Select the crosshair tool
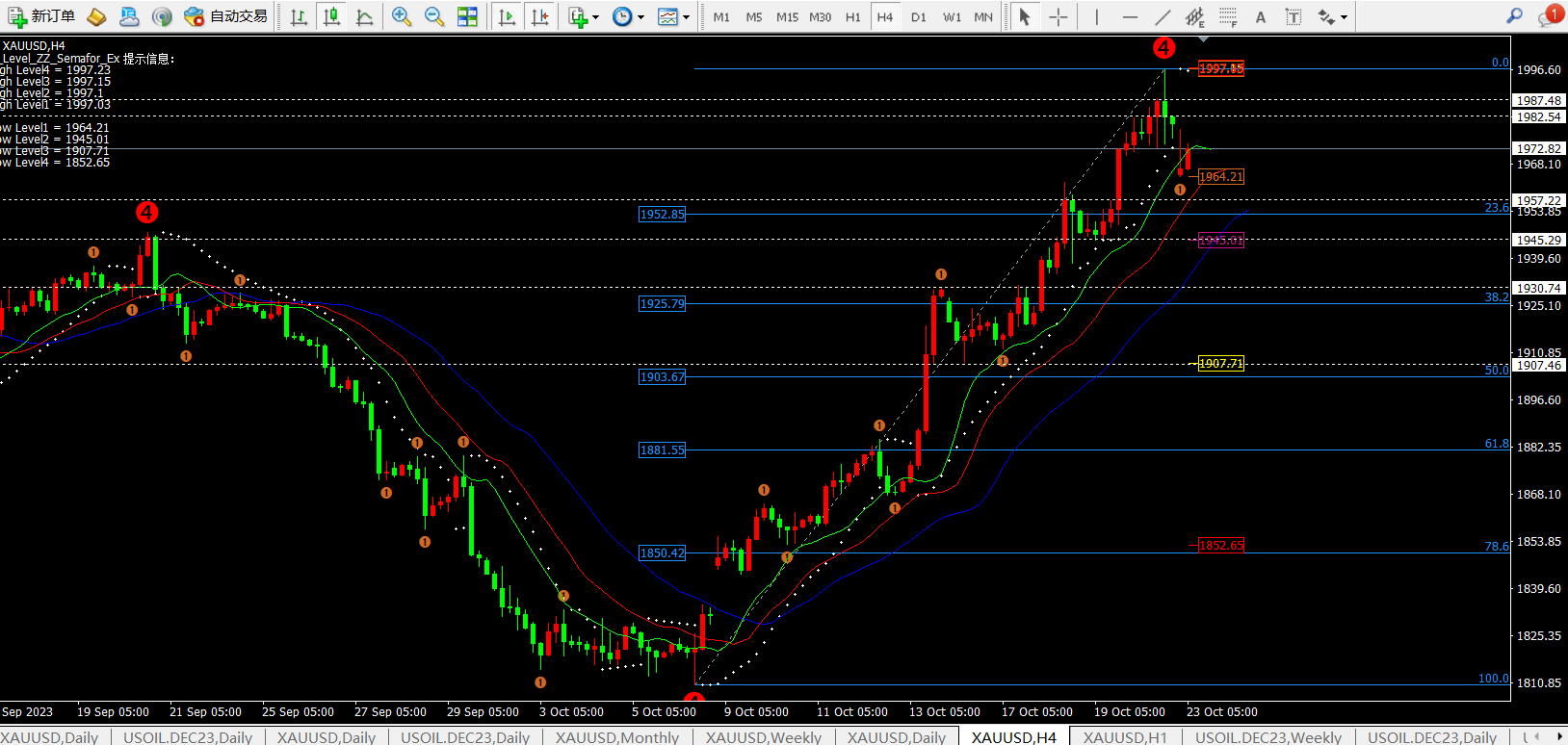 1058,16
